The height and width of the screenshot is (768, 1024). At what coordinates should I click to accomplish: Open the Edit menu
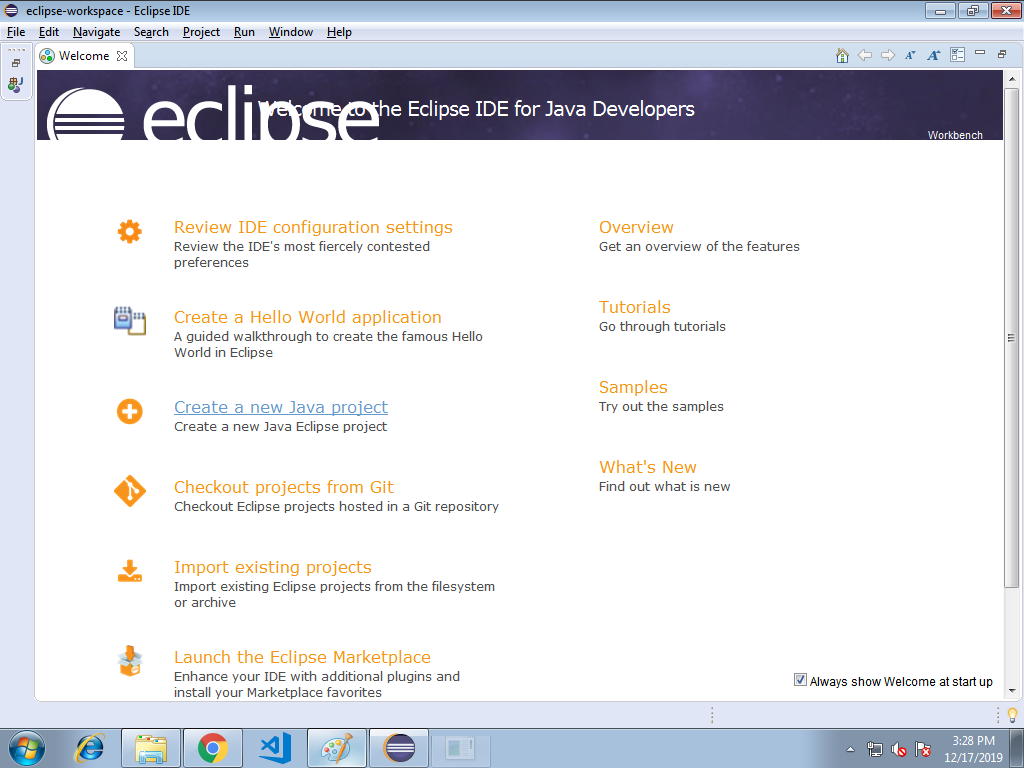(x=48, y=32)
